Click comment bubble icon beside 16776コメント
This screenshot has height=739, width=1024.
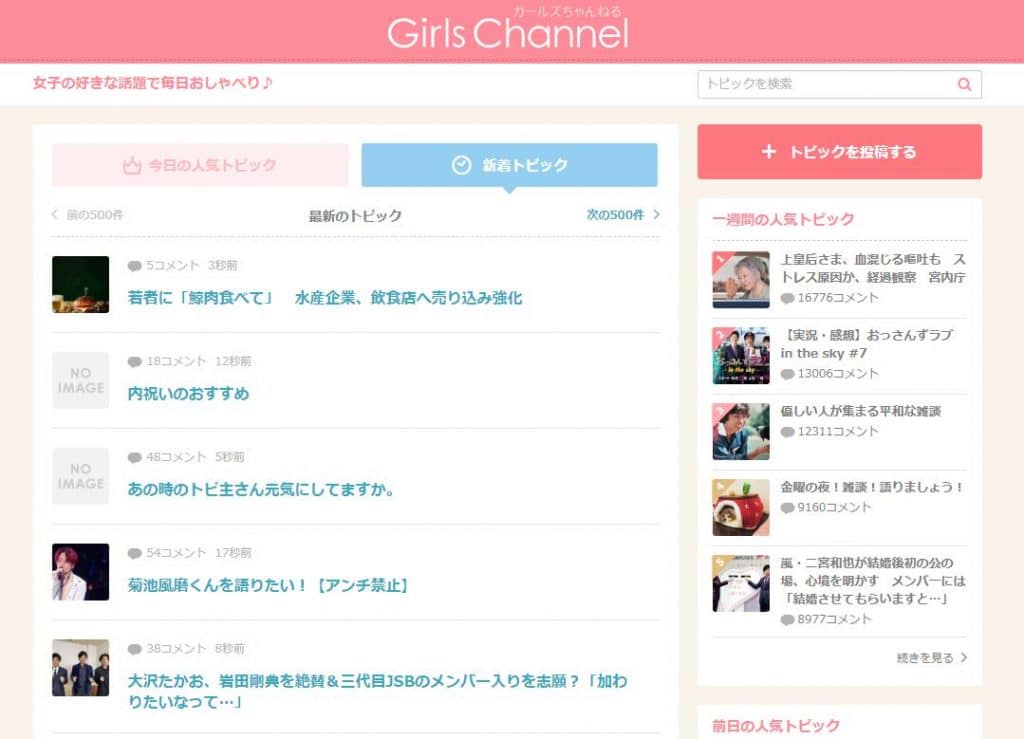(x=787, y=298)
